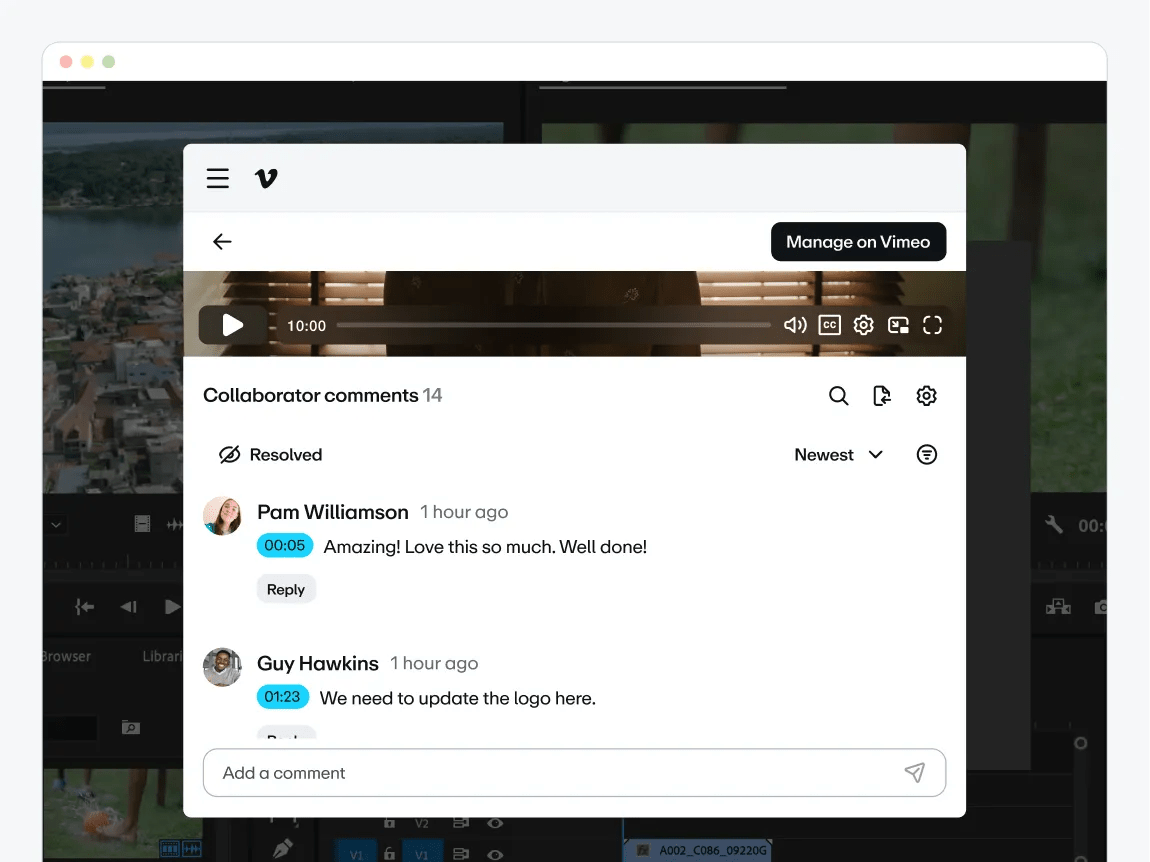Screen dimensions: 1150x862
Task: Search collaborator comments
Action: pos(838,396)
